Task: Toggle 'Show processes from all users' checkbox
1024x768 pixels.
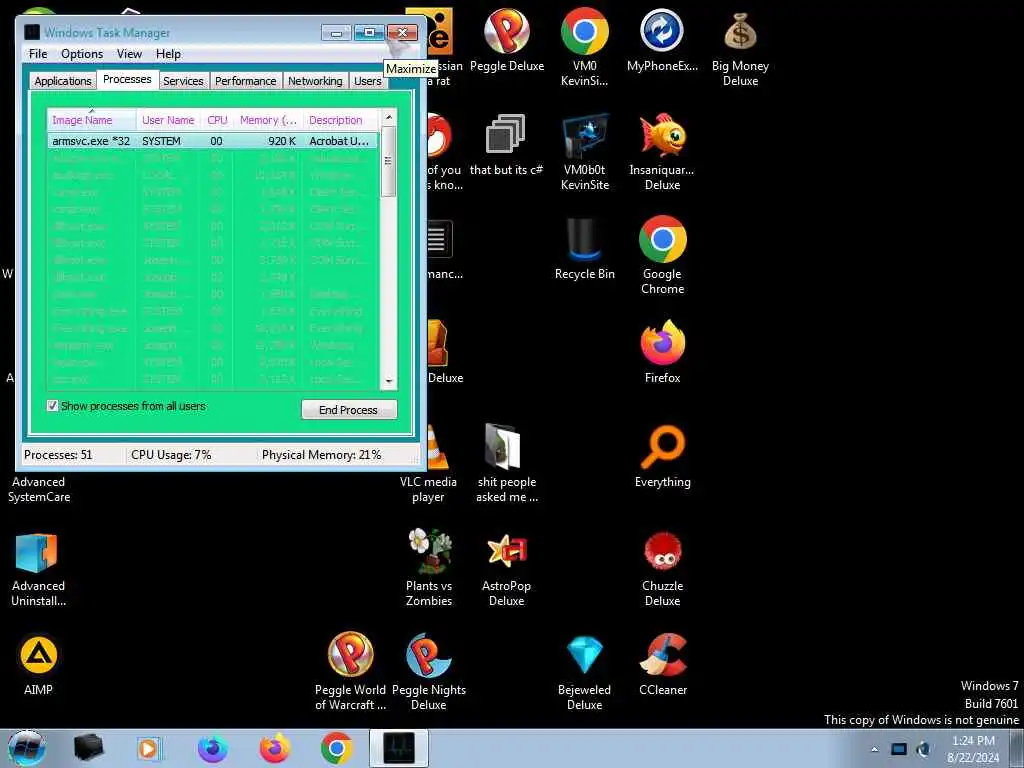Action: tap(52, 406)
